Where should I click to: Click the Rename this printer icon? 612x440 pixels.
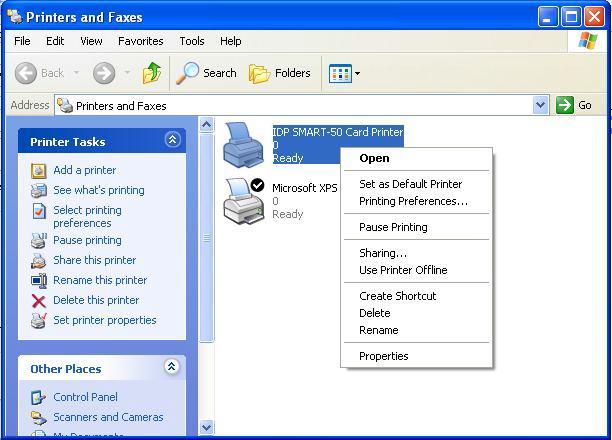(39, 281)
